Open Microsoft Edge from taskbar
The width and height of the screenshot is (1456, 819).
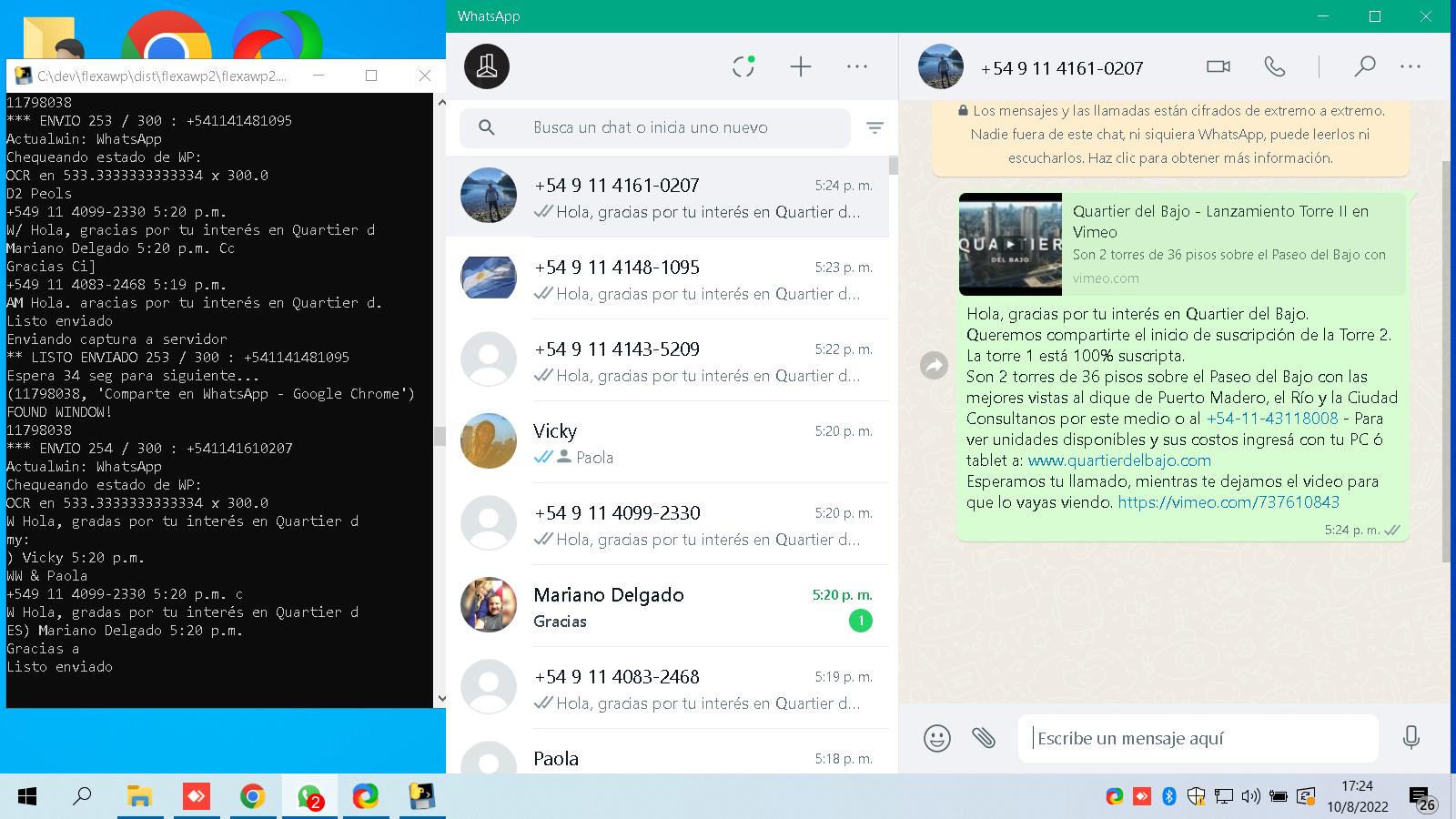(366, 797)
